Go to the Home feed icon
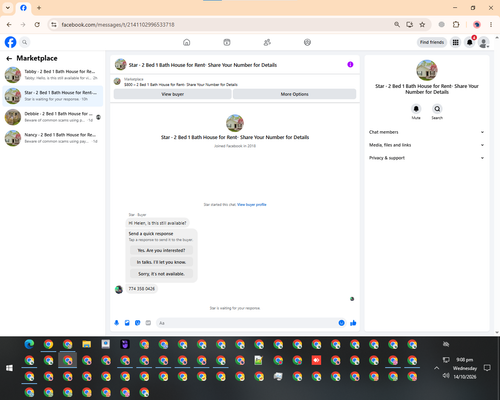 [x=187, y=42]
